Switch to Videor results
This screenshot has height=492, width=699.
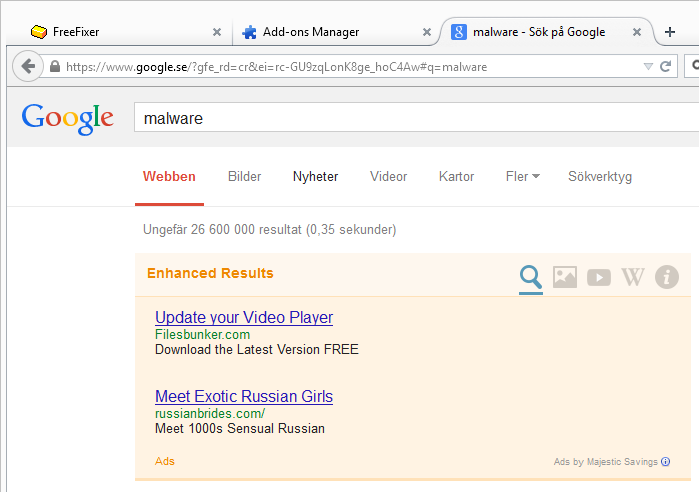pyautogui.click(x=388, y=176)
